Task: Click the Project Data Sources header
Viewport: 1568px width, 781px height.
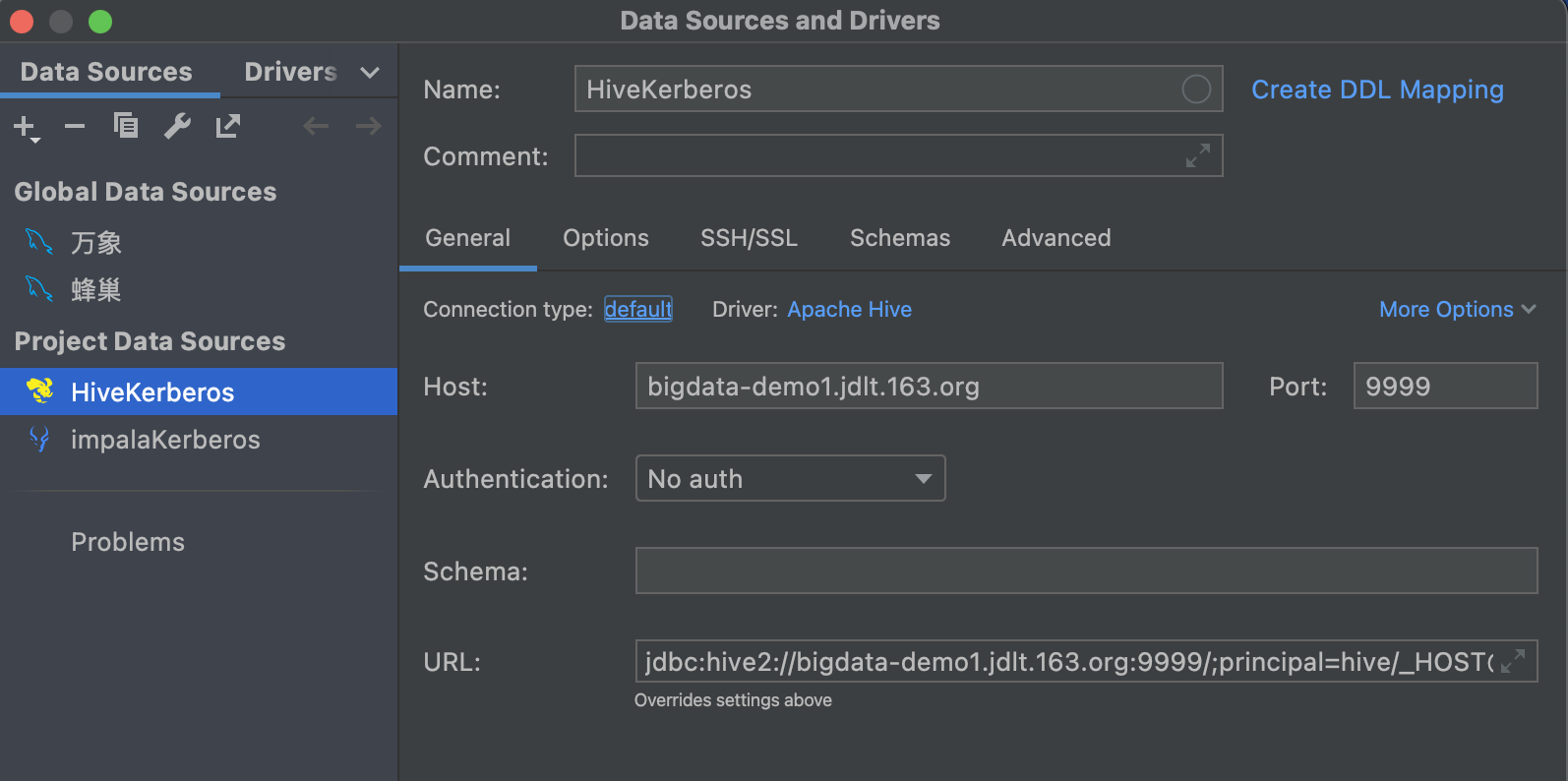Action: point(150,341)
